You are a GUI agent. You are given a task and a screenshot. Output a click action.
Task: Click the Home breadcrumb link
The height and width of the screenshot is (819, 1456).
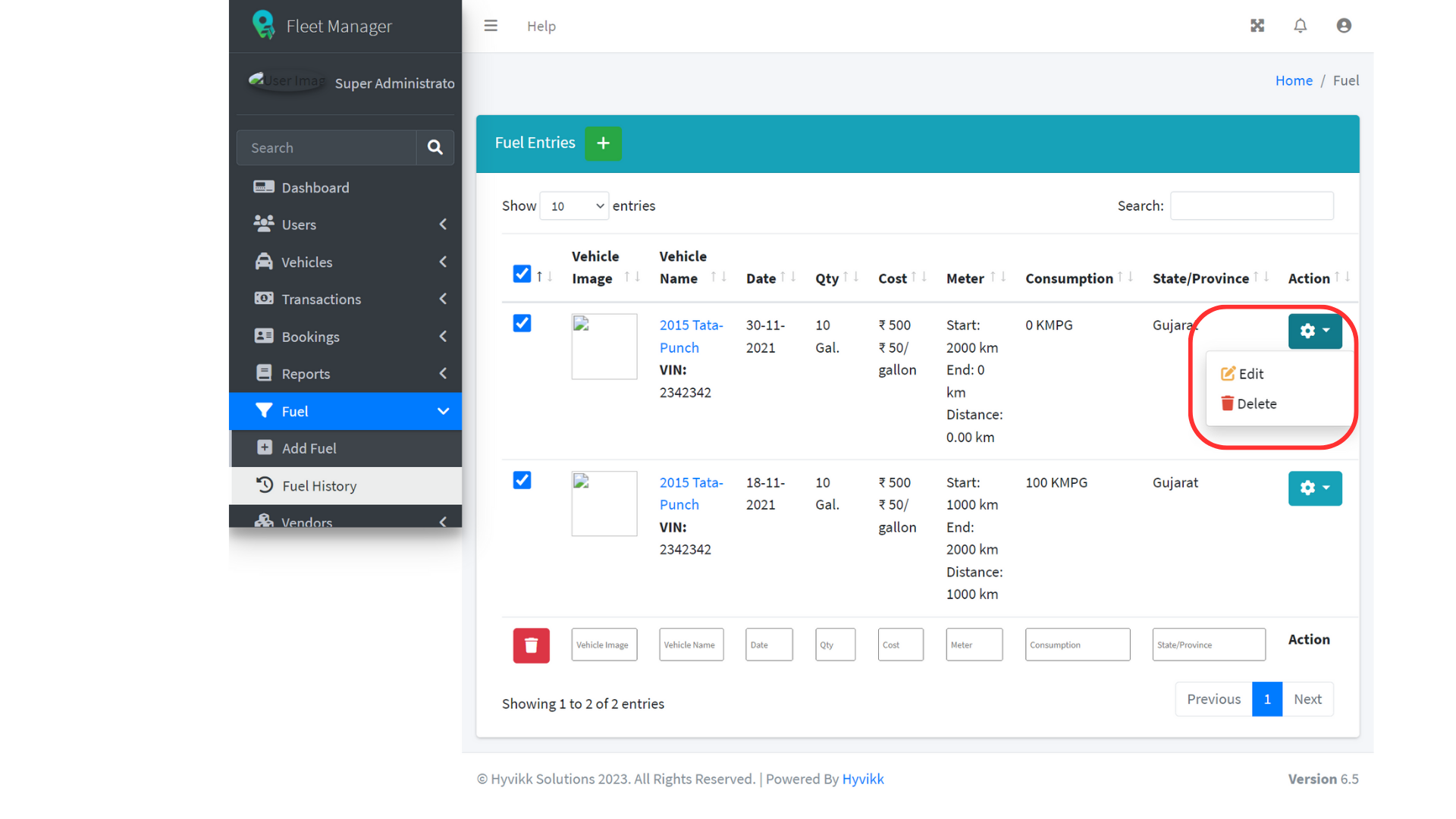tap(1294, 80)
